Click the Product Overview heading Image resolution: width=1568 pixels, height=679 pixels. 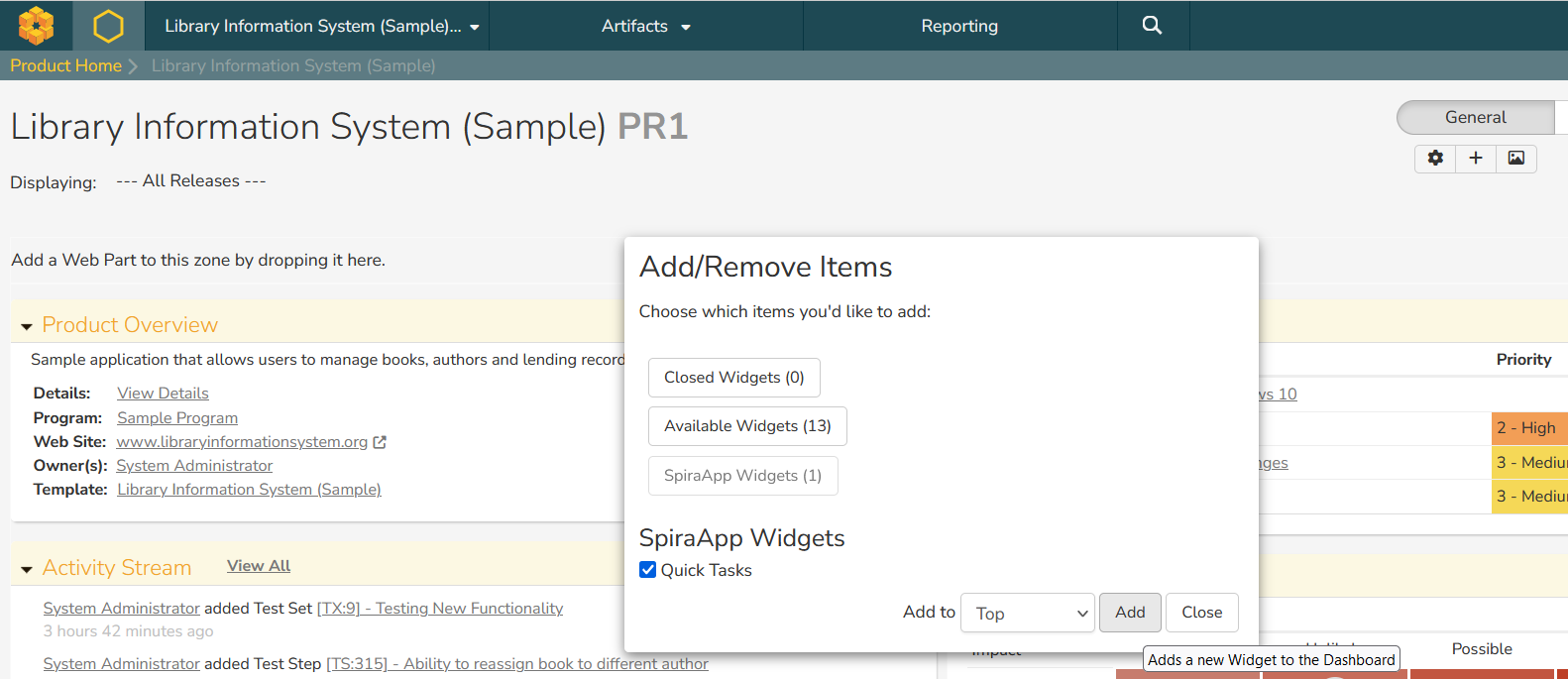click(130, 325)
